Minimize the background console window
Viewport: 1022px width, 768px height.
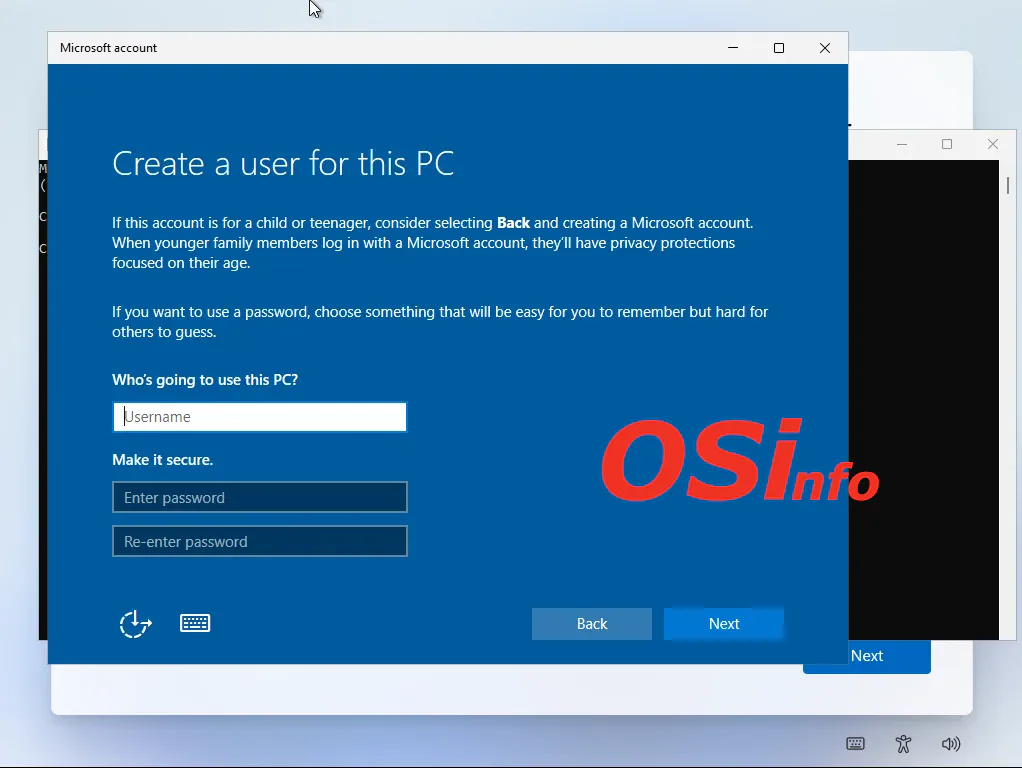pos(902,145)
